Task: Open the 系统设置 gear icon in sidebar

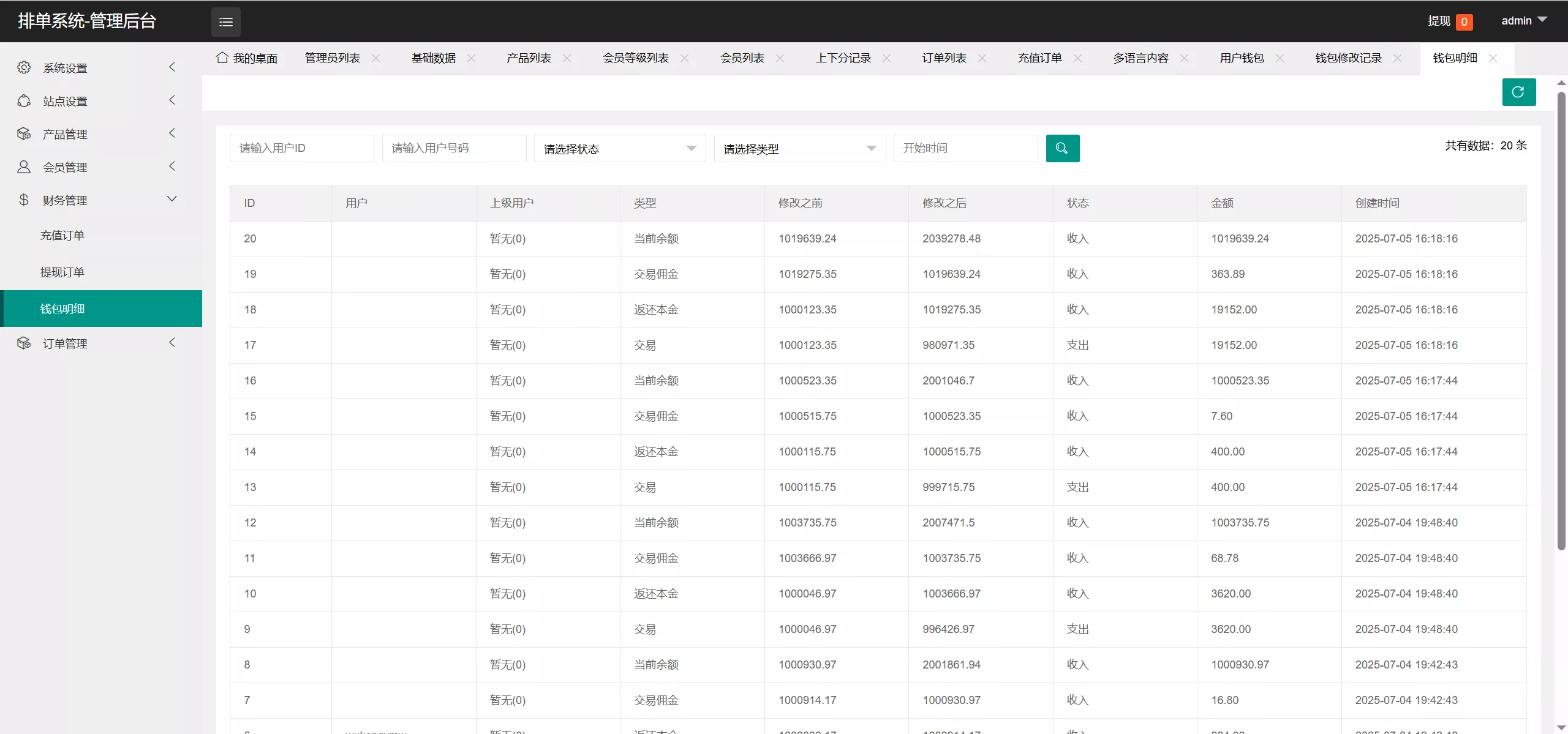Action: point(24,67)
